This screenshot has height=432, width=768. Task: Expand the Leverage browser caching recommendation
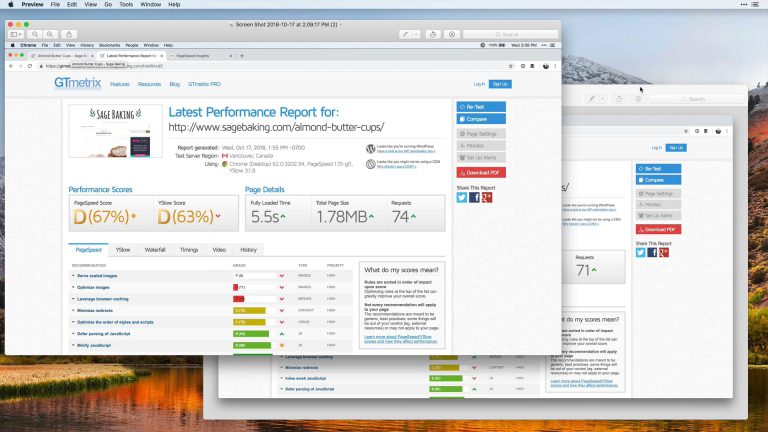pos(103,299)
